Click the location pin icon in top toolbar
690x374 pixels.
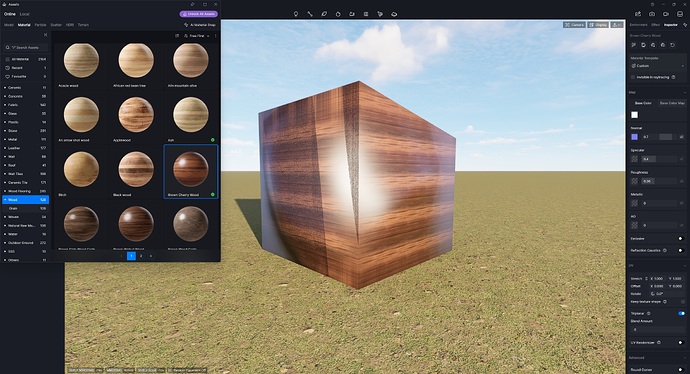[296, 14]
